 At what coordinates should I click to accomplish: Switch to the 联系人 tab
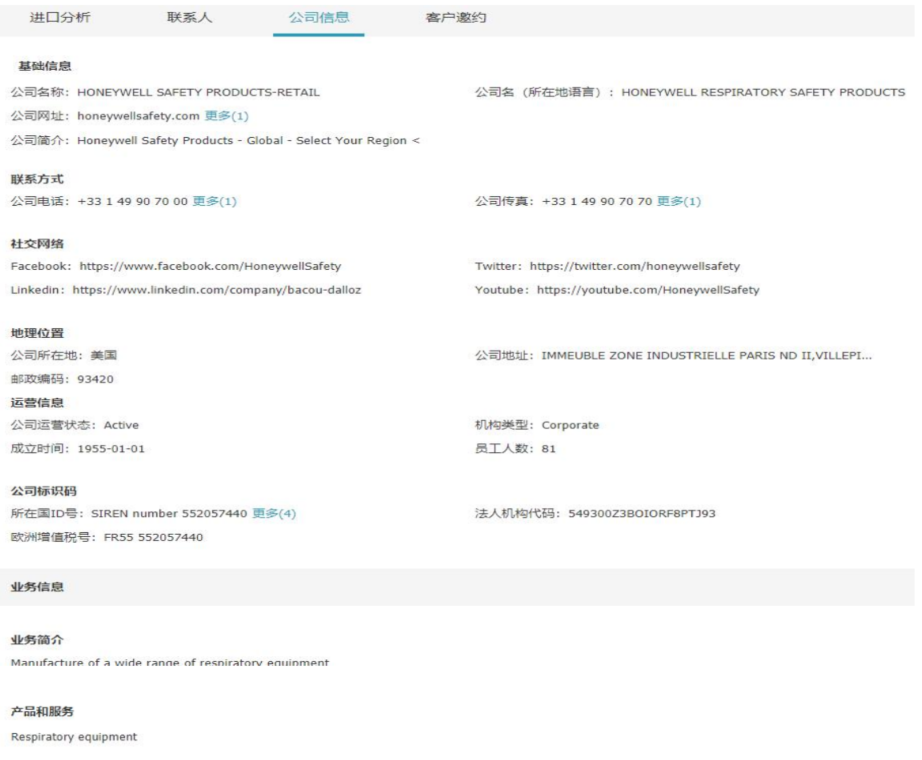(189, 18)
